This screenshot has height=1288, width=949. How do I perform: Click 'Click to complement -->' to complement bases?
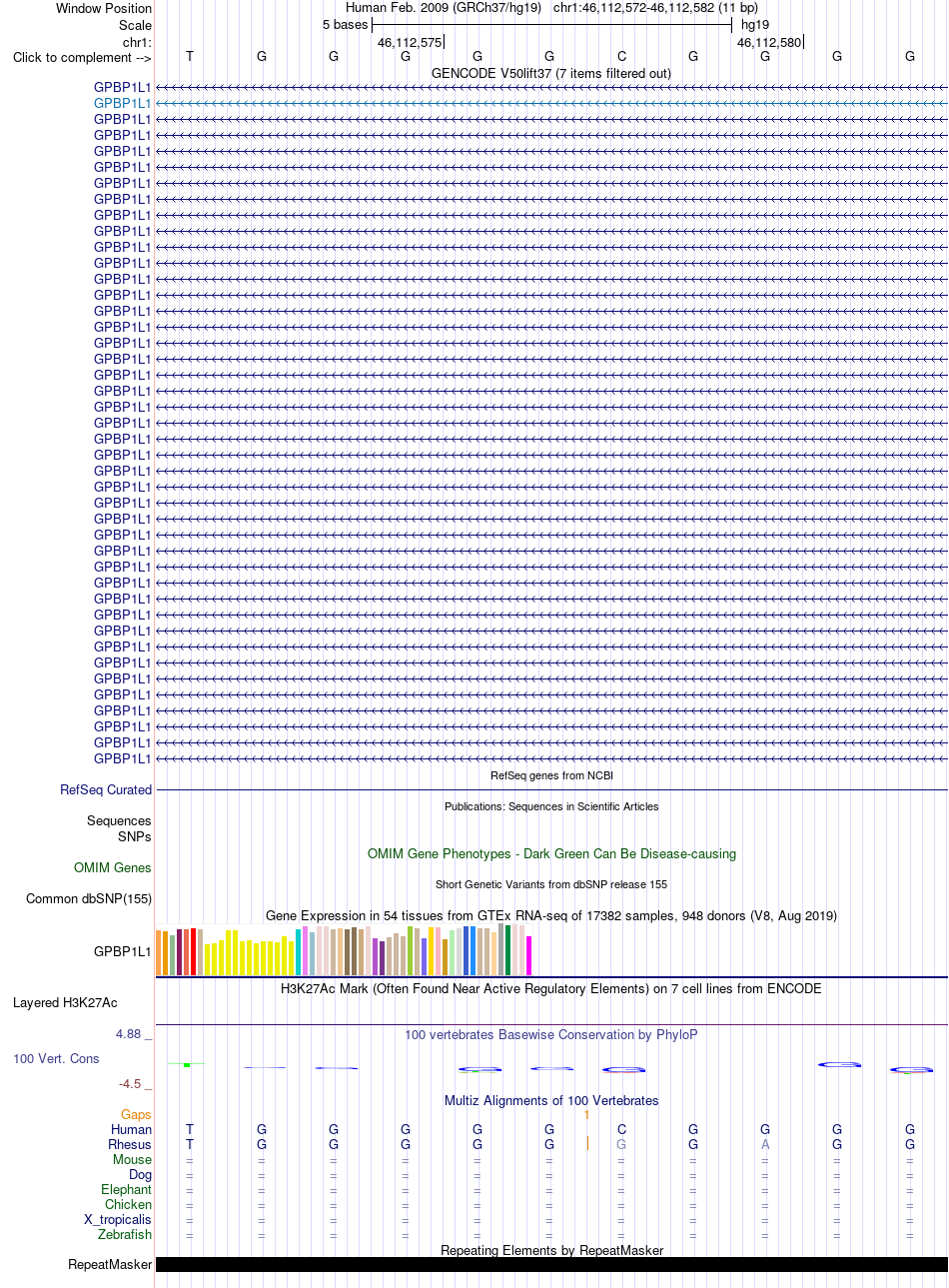tap(82, 57)
